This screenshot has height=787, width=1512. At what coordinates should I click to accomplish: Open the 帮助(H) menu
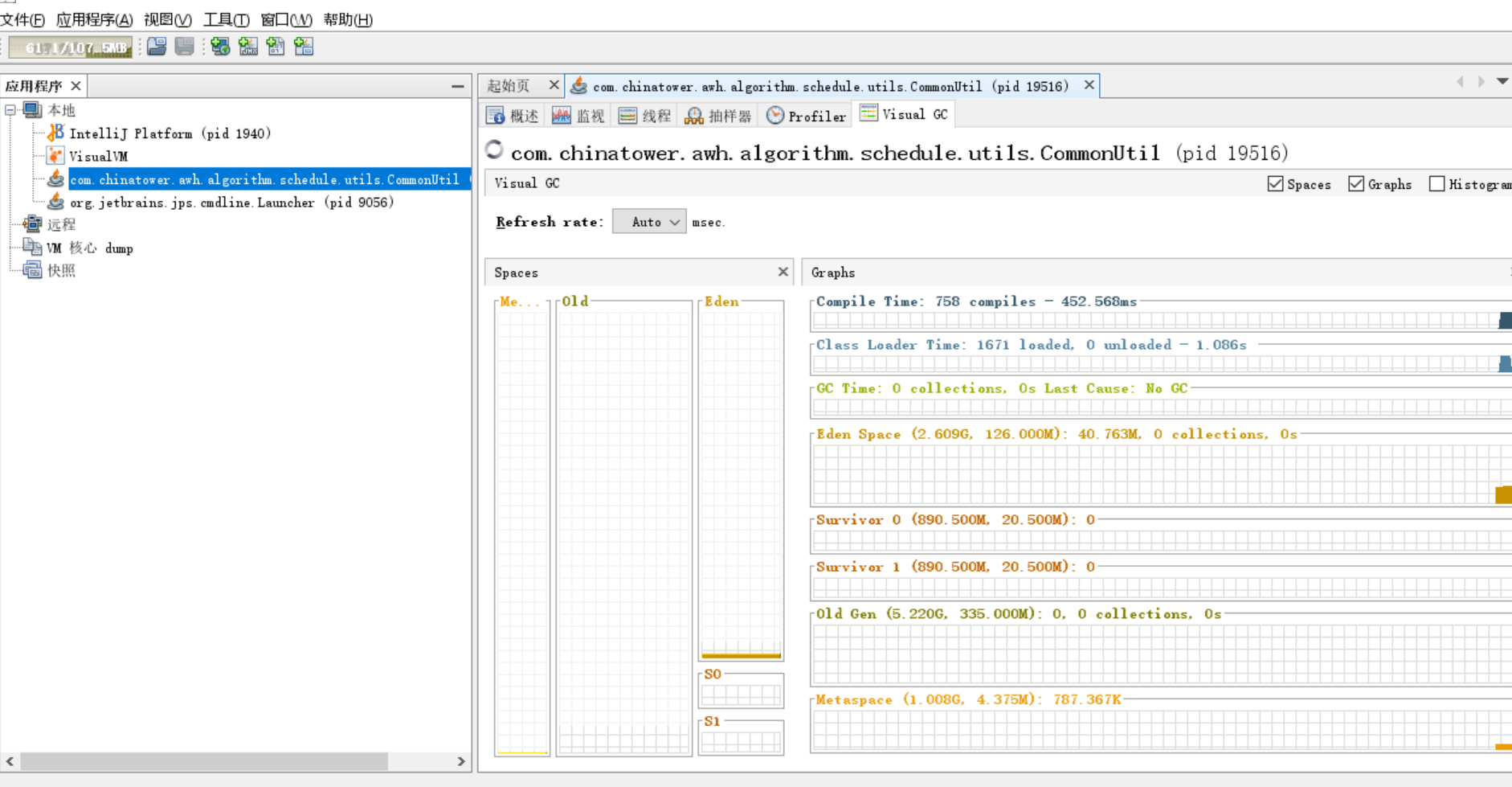pyautogui.click(x=347, y=19)
